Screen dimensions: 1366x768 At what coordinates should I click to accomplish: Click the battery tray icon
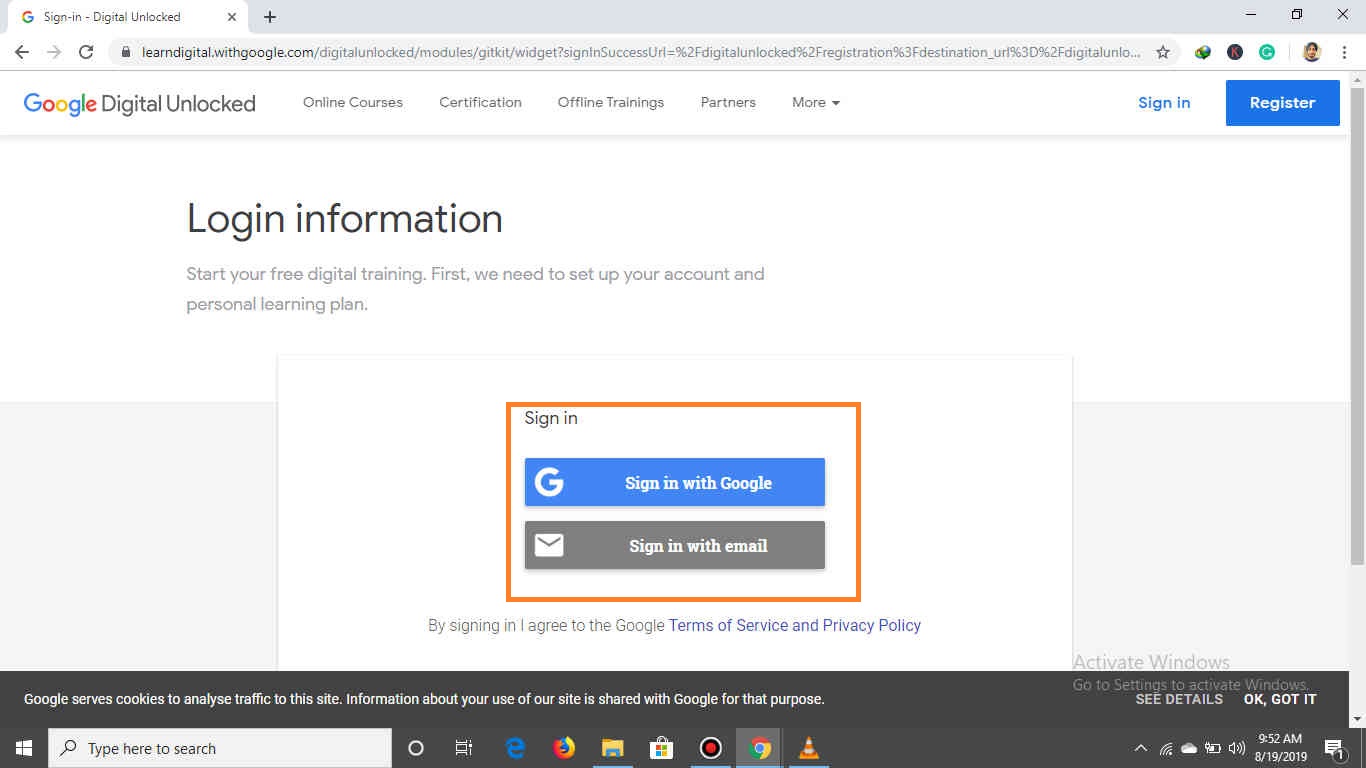coord(1213,748)
